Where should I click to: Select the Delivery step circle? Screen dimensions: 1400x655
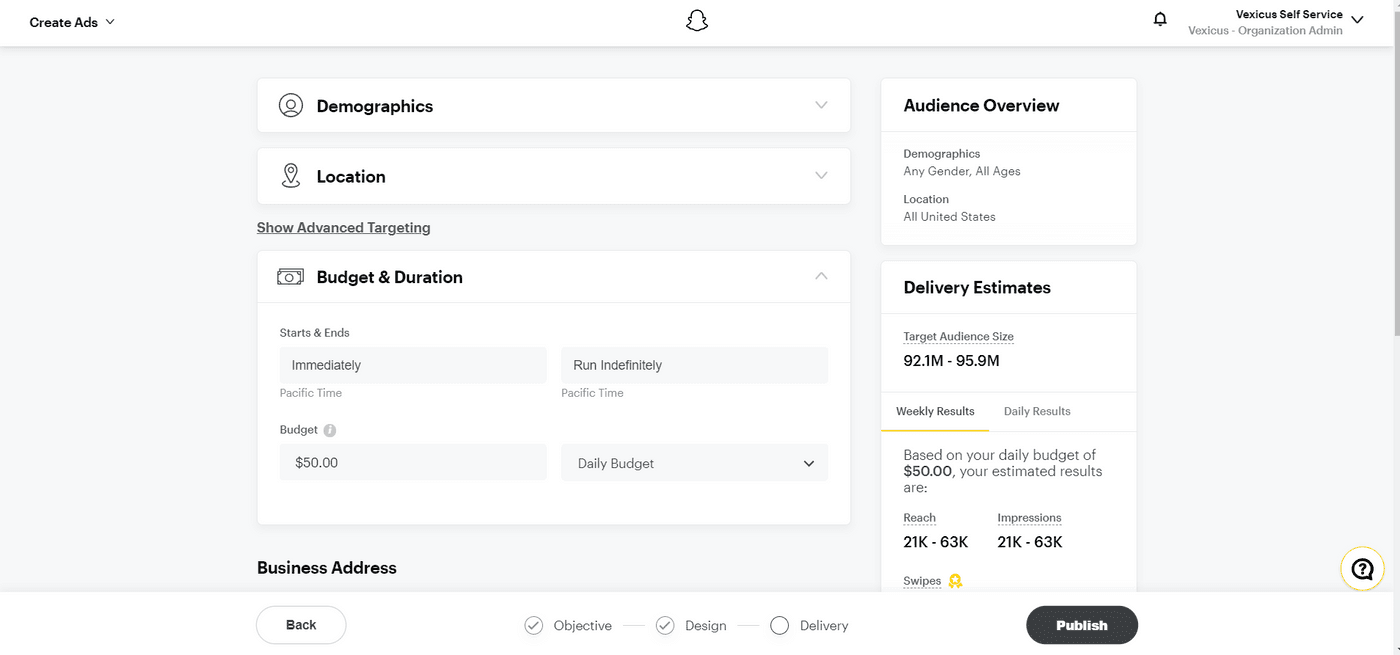tap(780, 626)
